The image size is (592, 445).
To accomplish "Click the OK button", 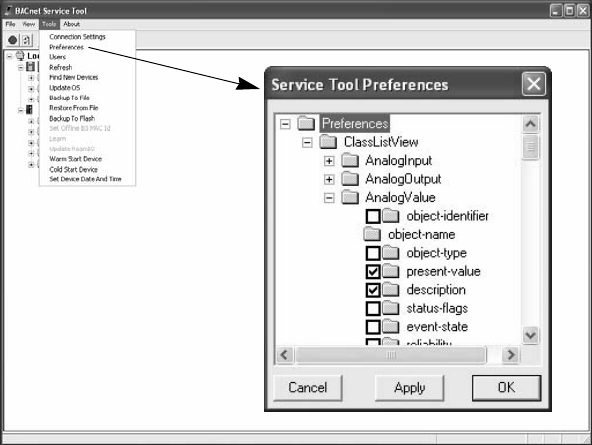I will [506, 388].
